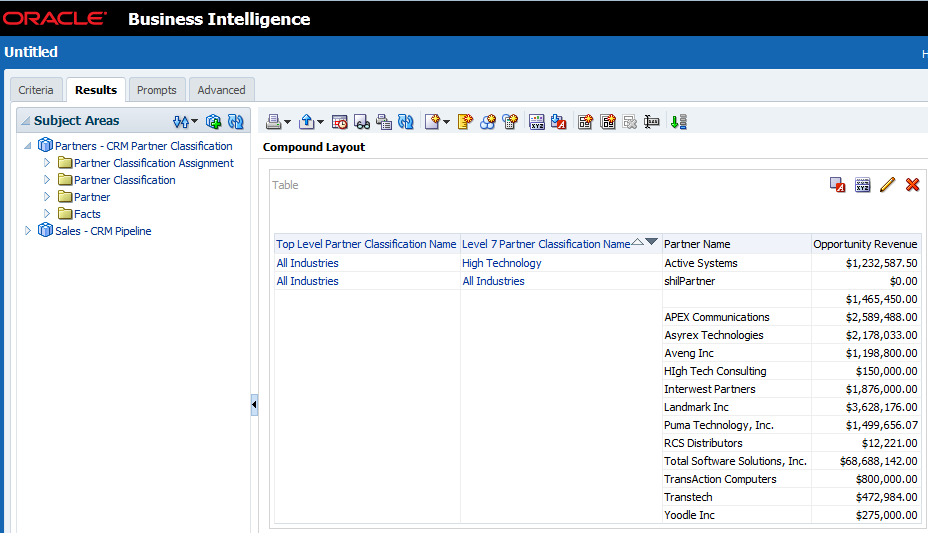Collapse the Subject Areas panel header
Image resolution: width=928 pixels, height=533 pixels.
tap(25, 121)
